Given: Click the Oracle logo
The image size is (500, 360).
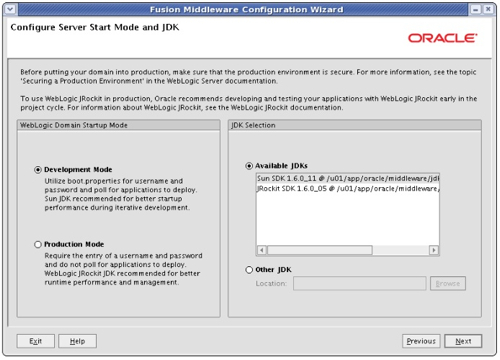Looking at the screenshot, I should click(443, 38).
